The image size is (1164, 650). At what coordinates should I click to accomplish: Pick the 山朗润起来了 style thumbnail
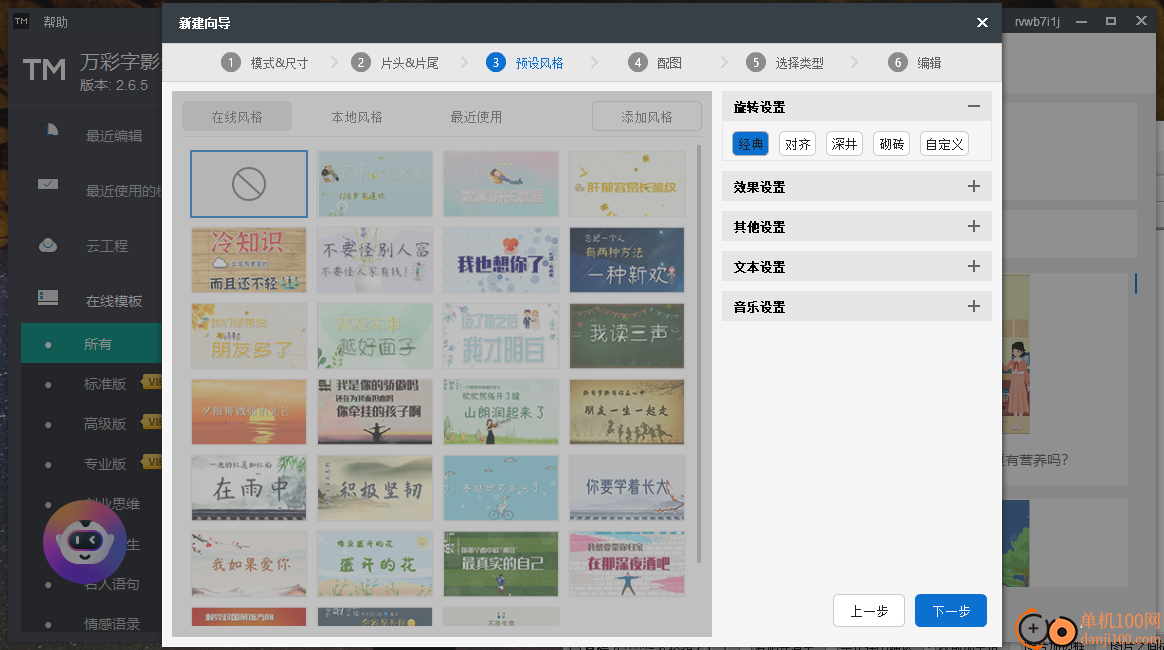(501, 412)
